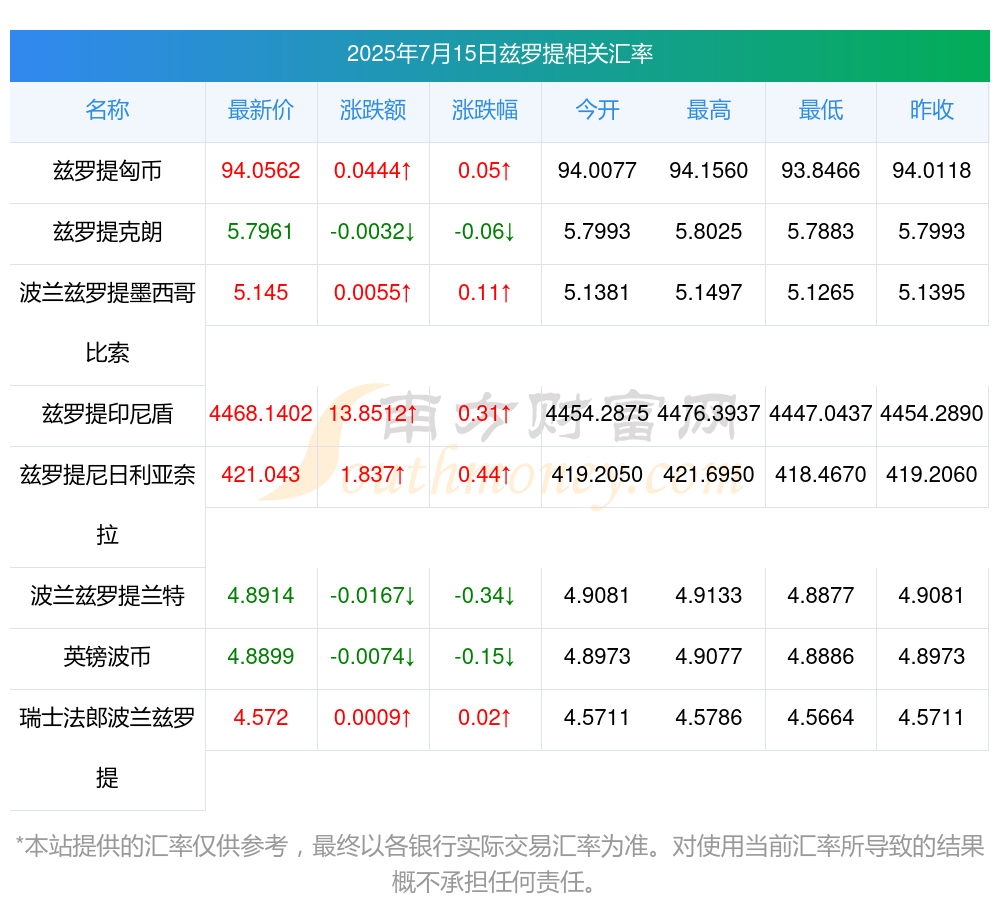Click the 兹罗提匈币 row name
The width and height of the screenshot is (1000, 913).
tap(107, 171)
